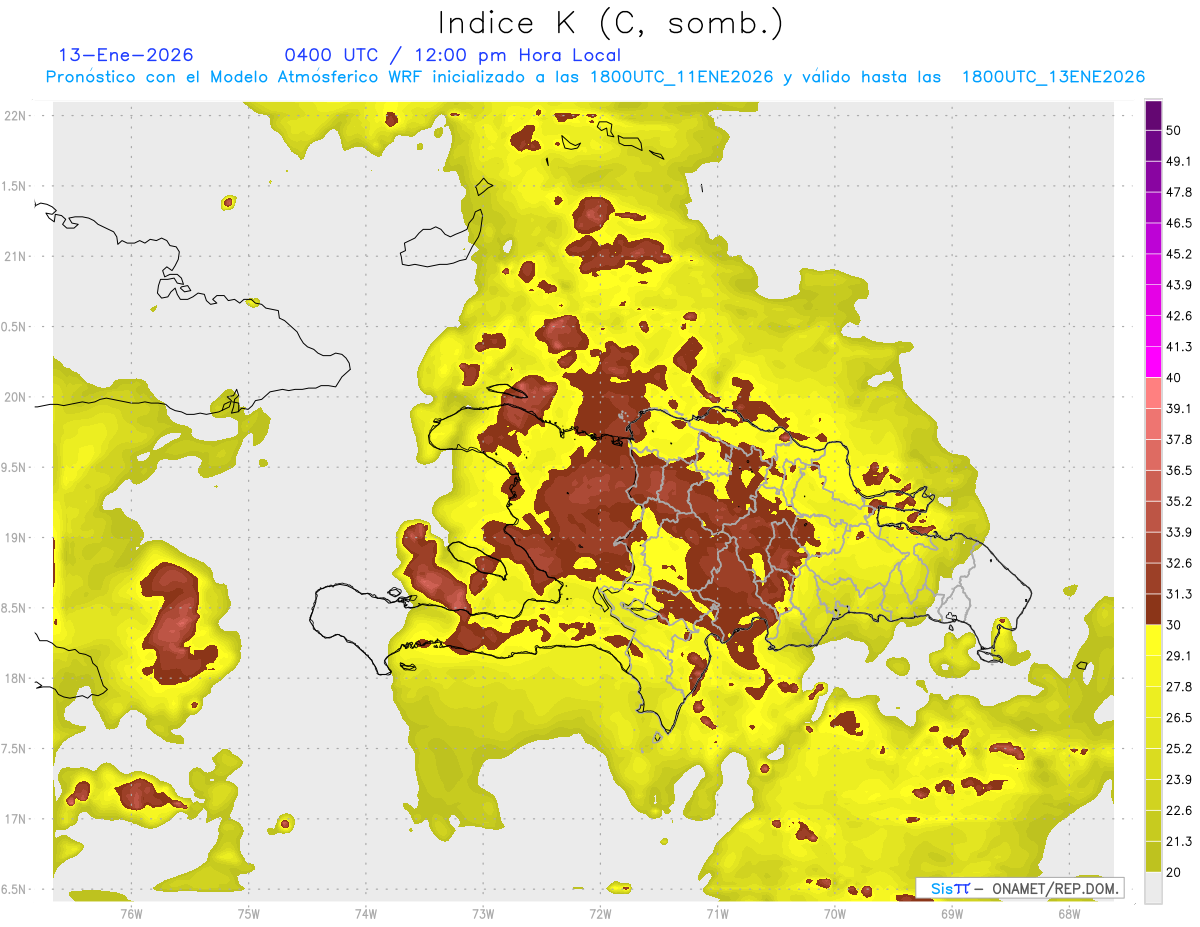Click "Pronóstico con el Modelo Atmosférico WRF" text
Screen dimensions: 1200x927
click(x=234, y=77)
